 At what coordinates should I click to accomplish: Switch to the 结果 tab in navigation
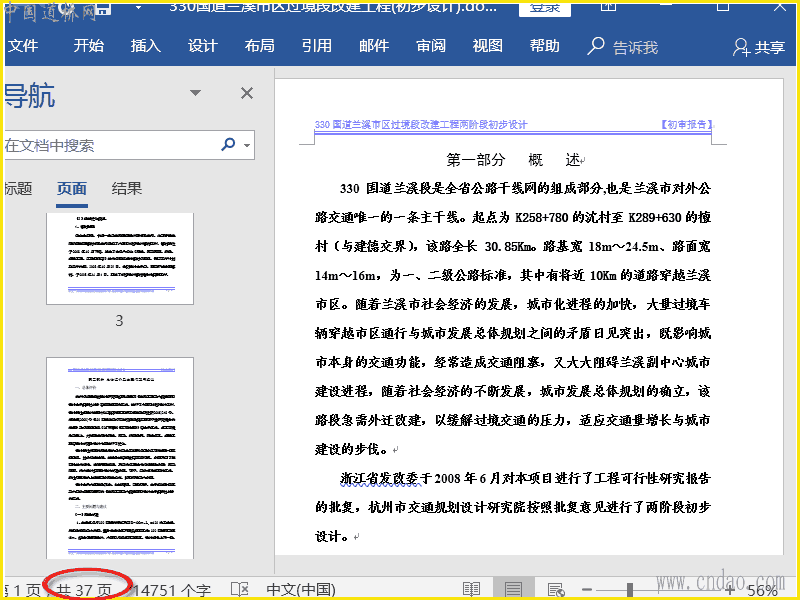click(127, 188)
